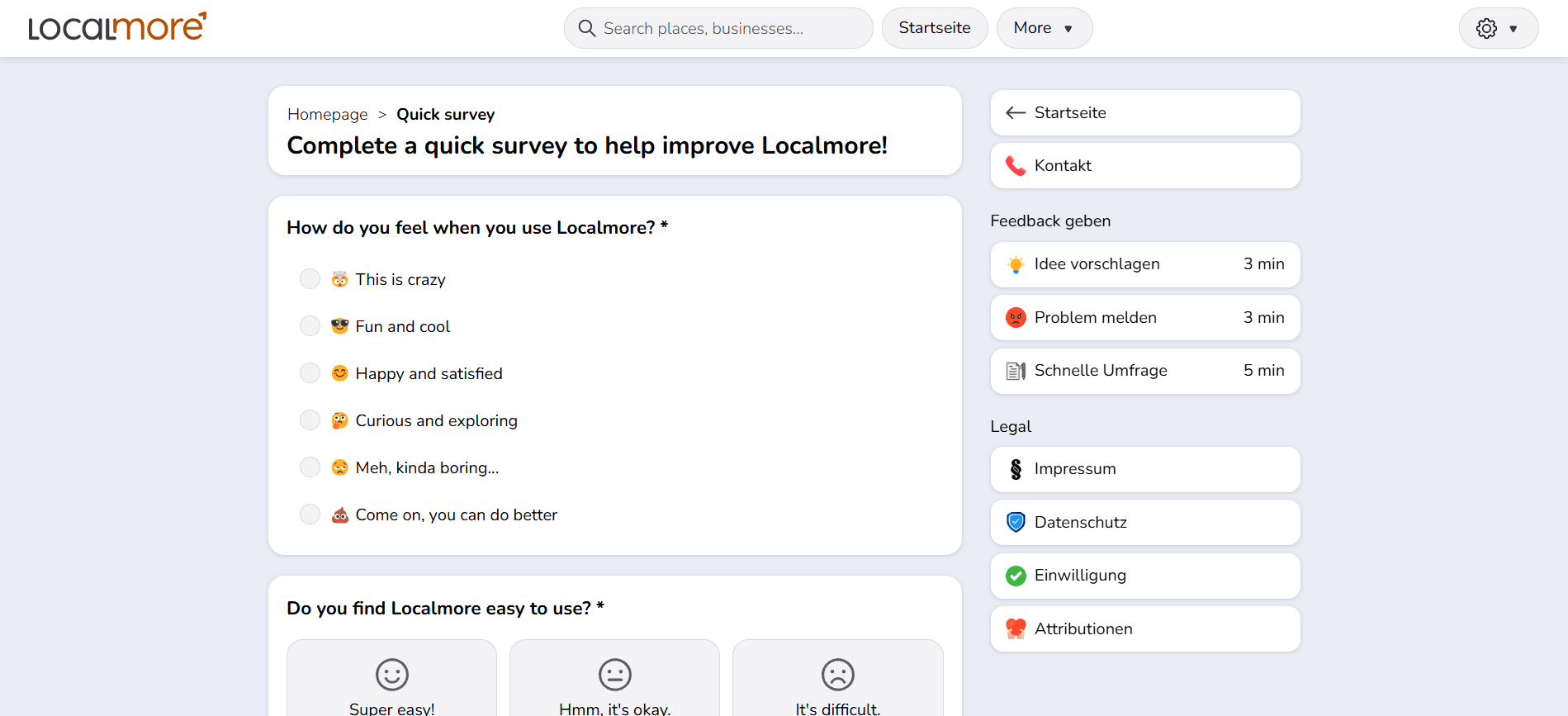
Task: Click the Localmore logo
Action: click(x=117, y=27)
